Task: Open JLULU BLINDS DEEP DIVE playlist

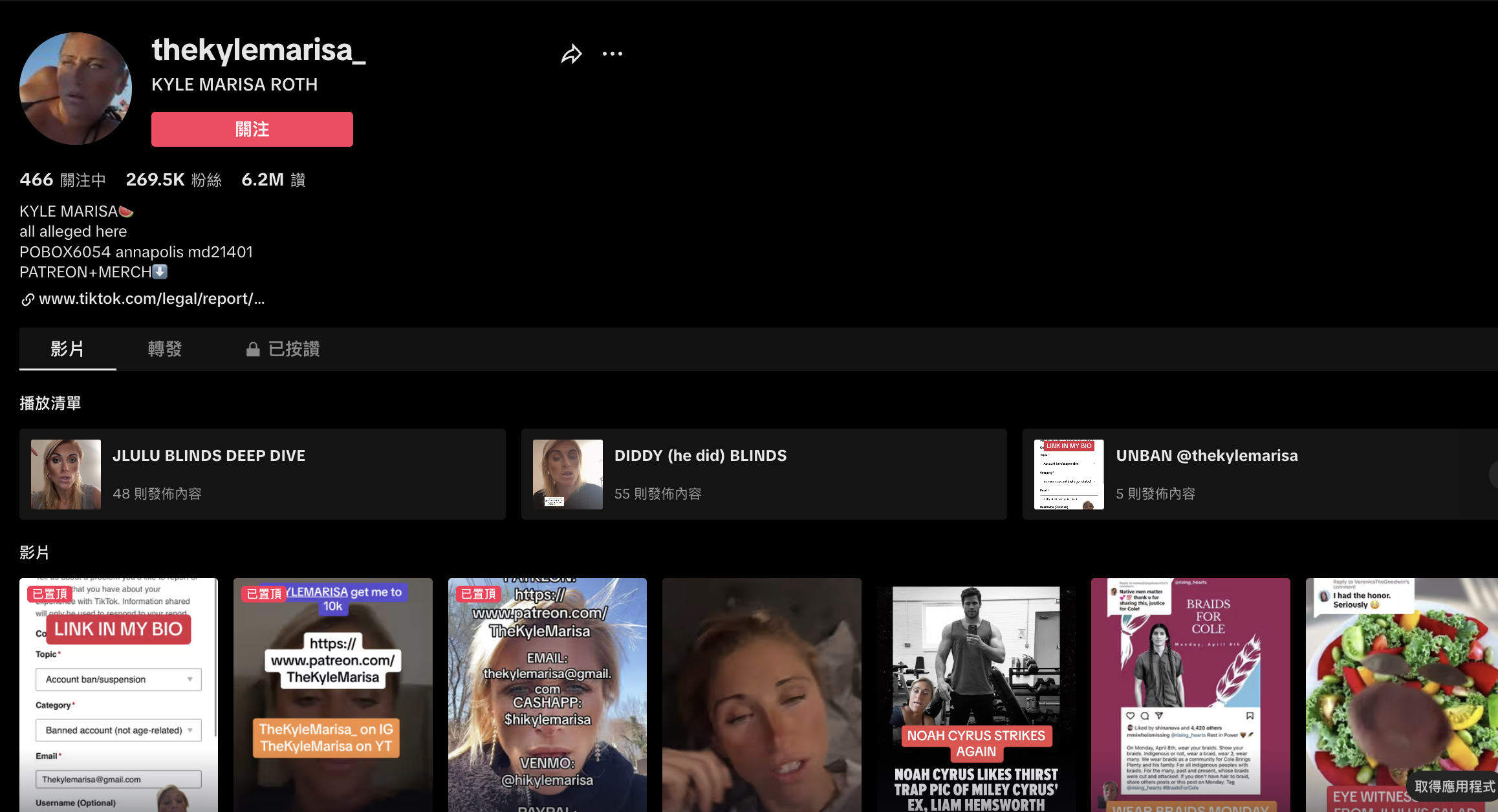Action: [x=263, y=474]
